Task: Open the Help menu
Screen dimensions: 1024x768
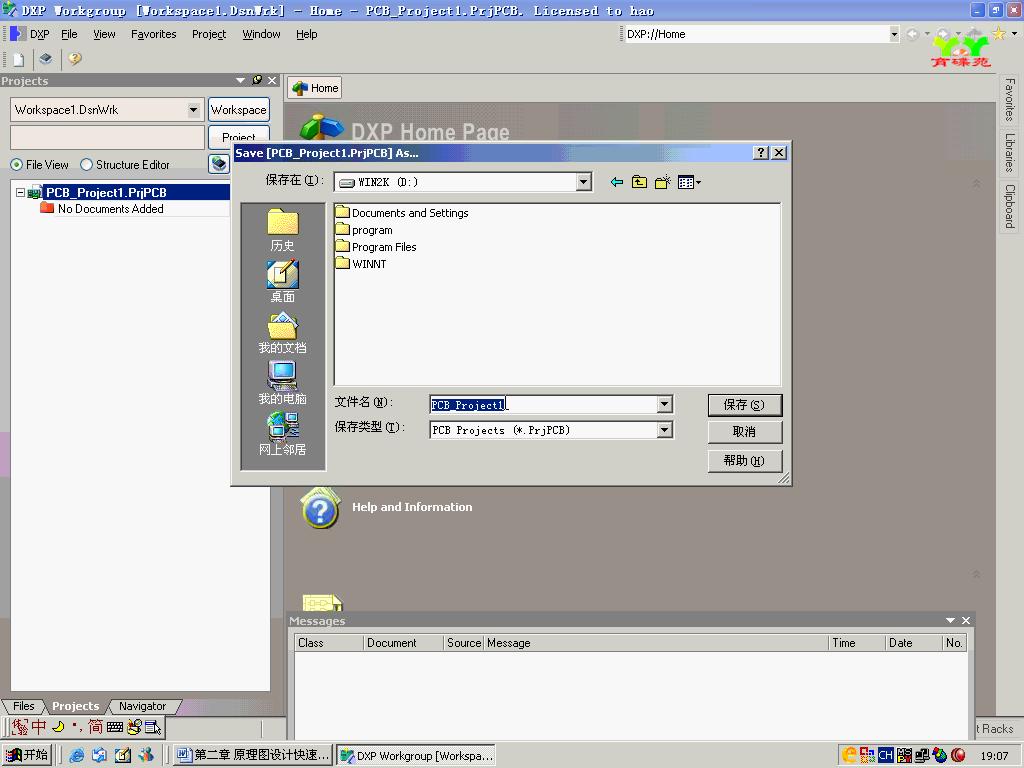Action: (x=306, y=34)
